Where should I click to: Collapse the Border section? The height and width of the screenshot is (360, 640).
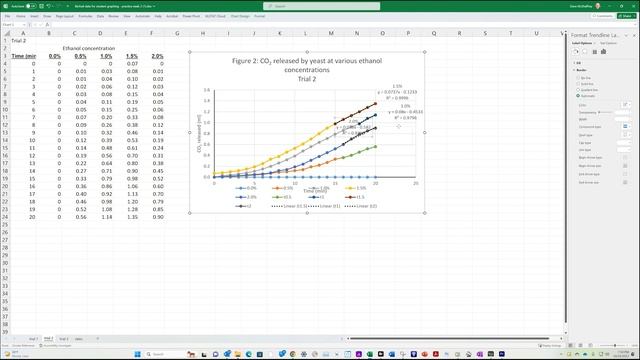(x=574, y=70)
